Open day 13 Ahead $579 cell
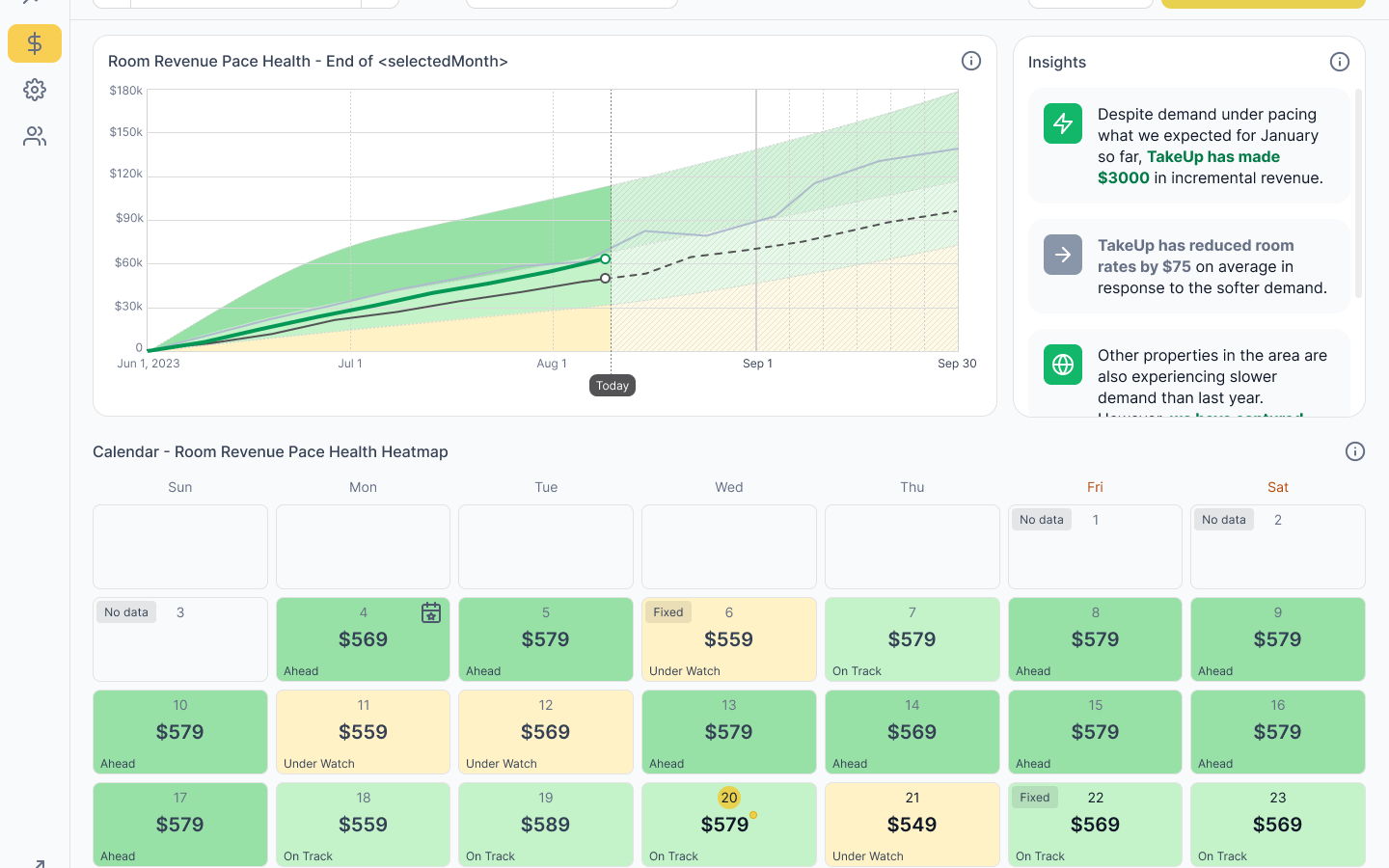Image resolution: width=1389 pixels, height=868 pixels. click(728, 732)
